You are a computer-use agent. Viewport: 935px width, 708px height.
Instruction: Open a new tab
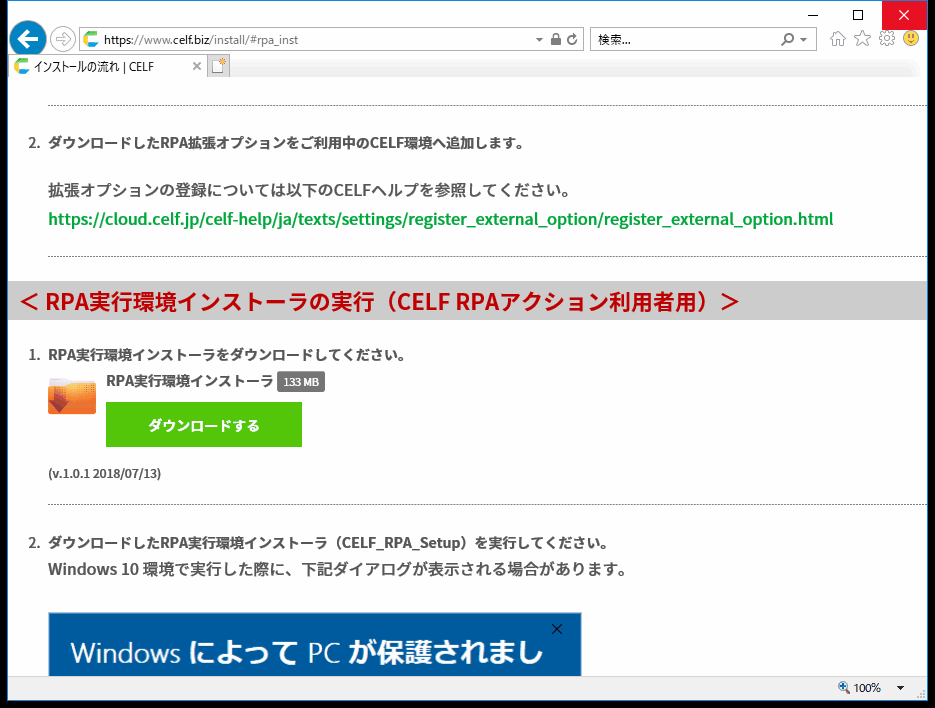pos(218,66)
